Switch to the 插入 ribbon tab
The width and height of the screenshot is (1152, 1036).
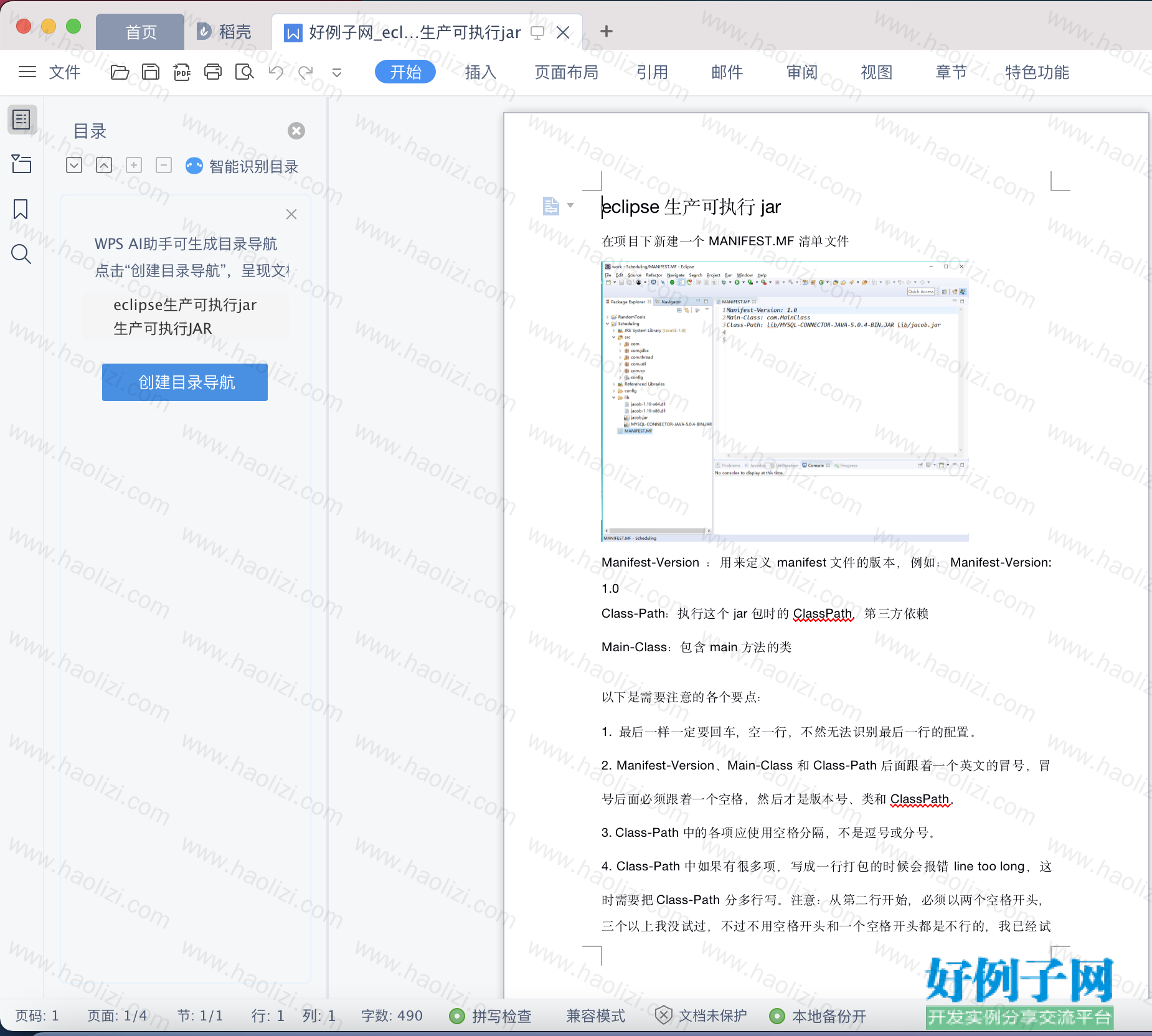pos(480,72)
